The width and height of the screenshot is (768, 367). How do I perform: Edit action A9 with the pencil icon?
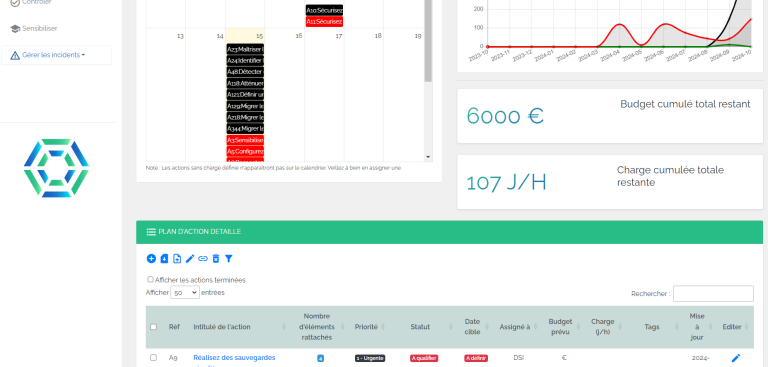point(736,358)
